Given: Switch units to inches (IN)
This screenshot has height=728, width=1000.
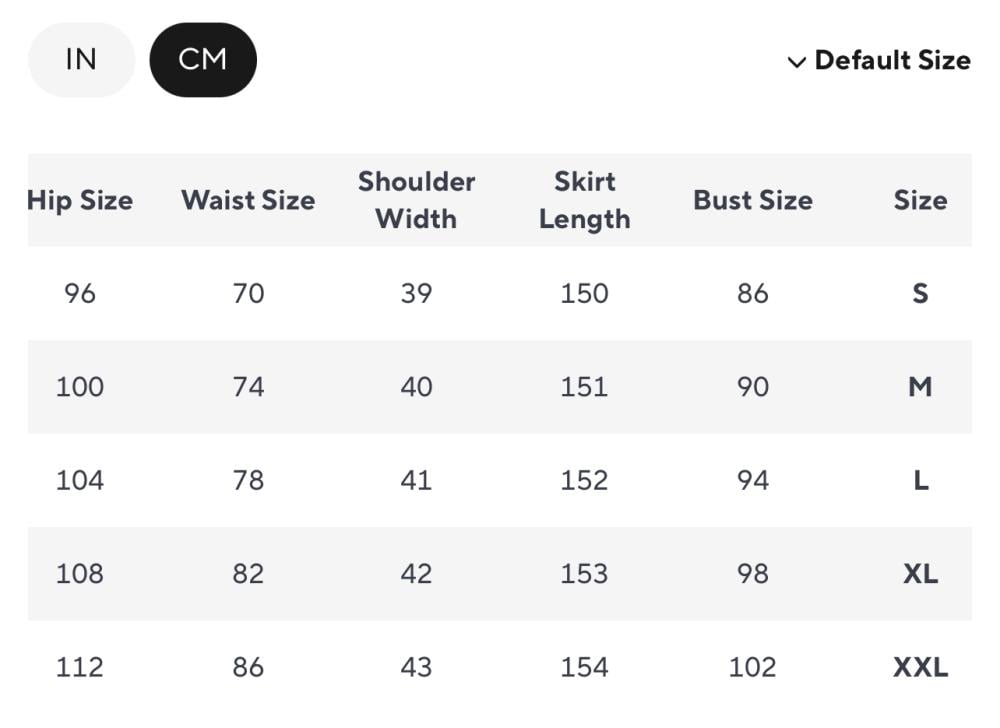Looking at the screenshot, I should (81, 60).
